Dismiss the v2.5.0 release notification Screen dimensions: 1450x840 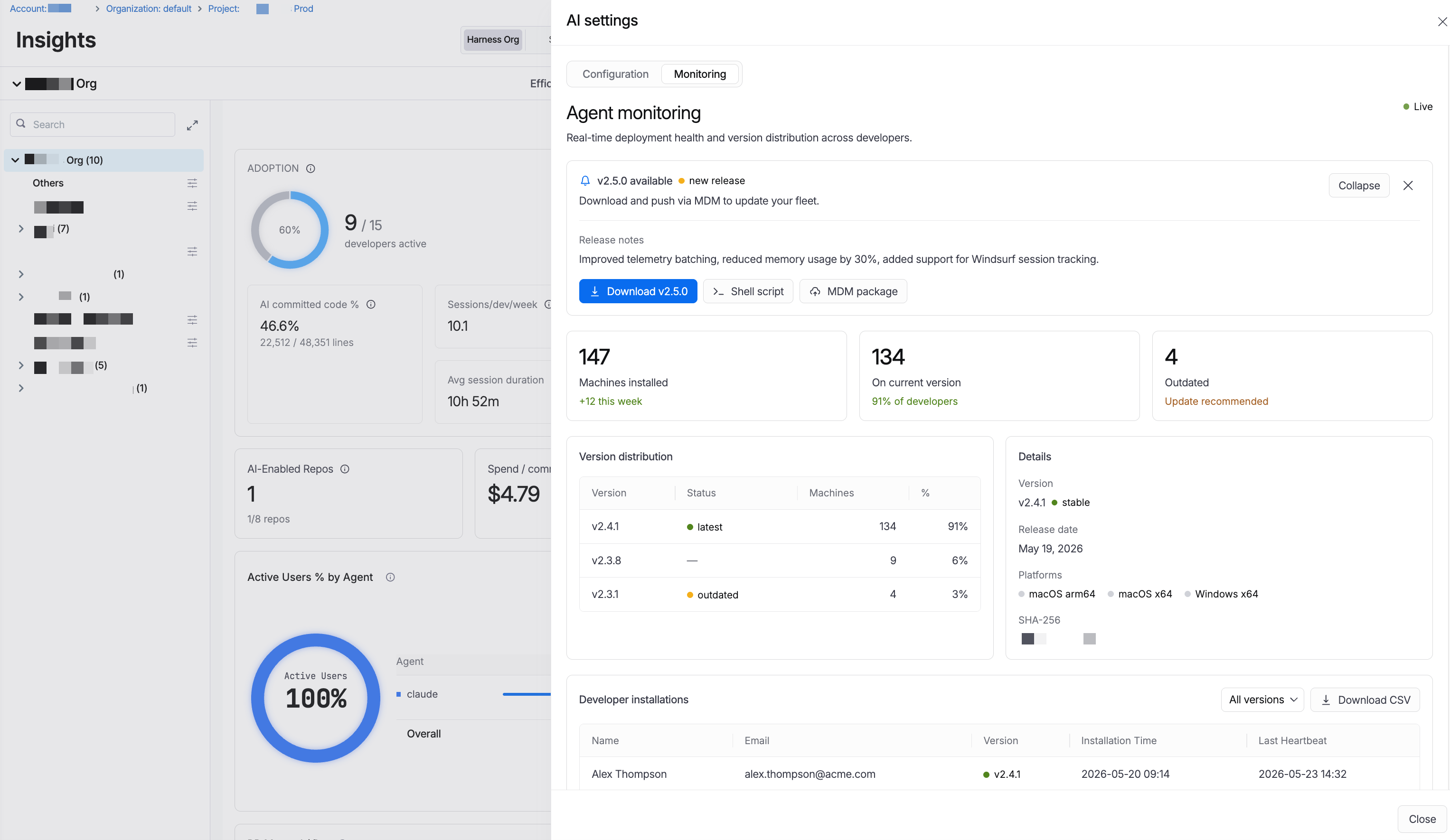coord(1407,186)
